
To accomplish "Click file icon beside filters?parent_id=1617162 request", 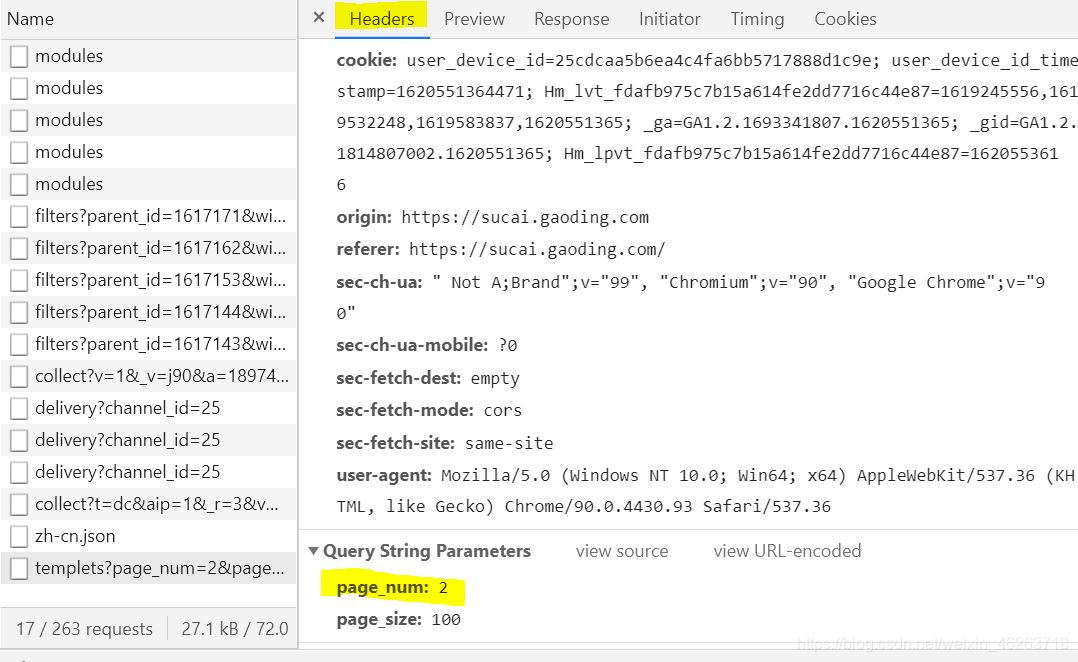I will (x=18, y=248).
